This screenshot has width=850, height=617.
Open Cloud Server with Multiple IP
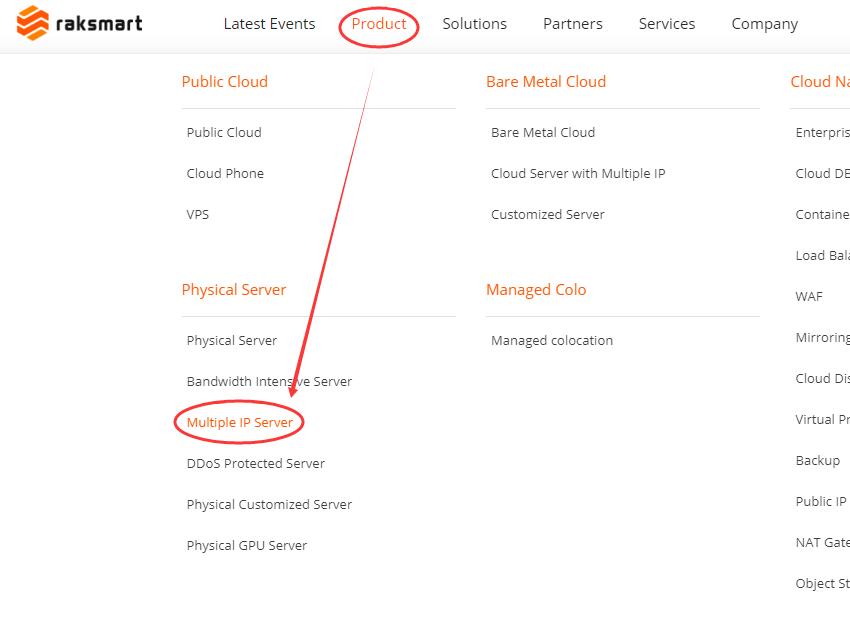tap(578, 173)
